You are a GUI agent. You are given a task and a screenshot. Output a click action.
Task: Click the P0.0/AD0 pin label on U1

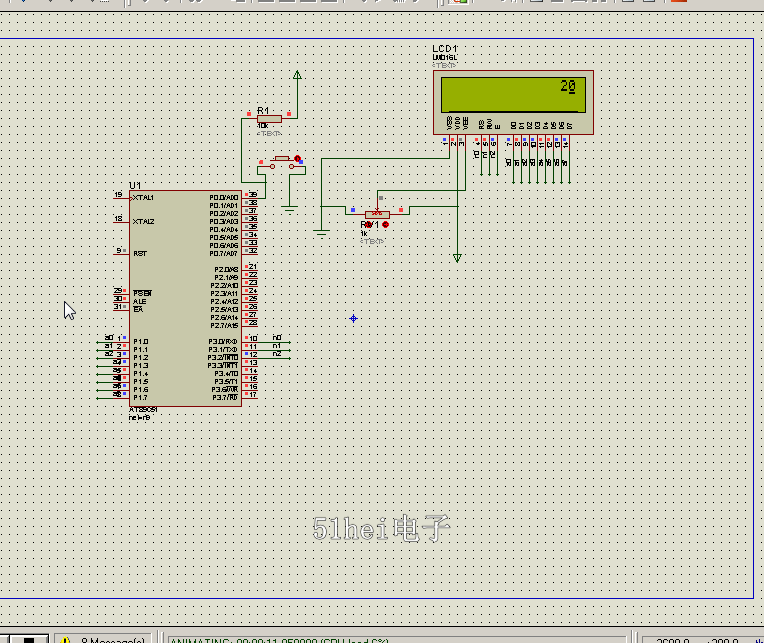(224, 198)
